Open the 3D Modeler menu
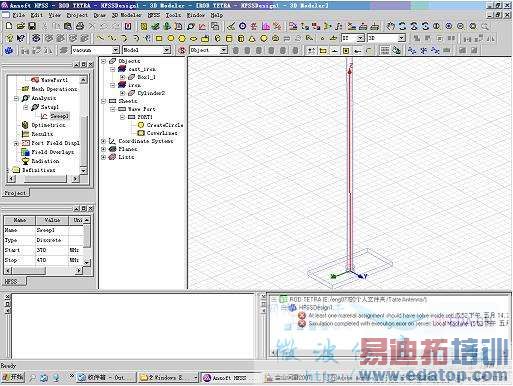Viewport: 513px width, 386px height. tap(126, 15)
